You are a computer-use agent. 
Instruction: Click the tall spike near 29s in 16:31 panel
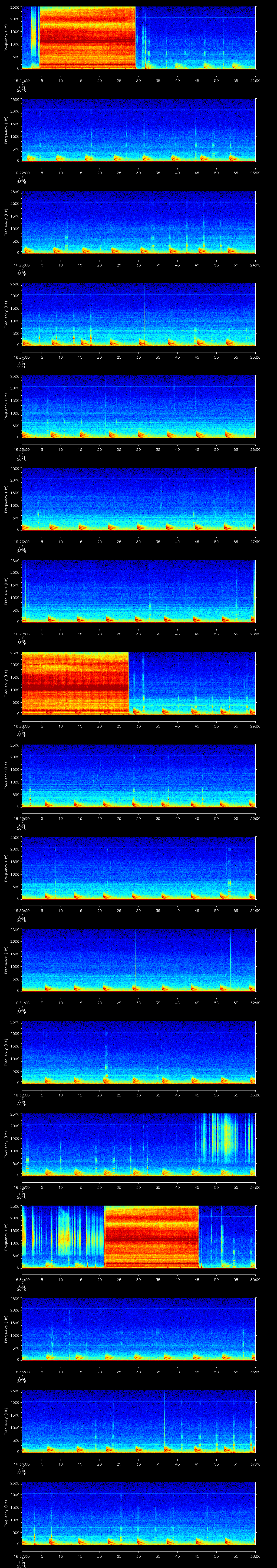pyautogui.click(x=136, y=959)
